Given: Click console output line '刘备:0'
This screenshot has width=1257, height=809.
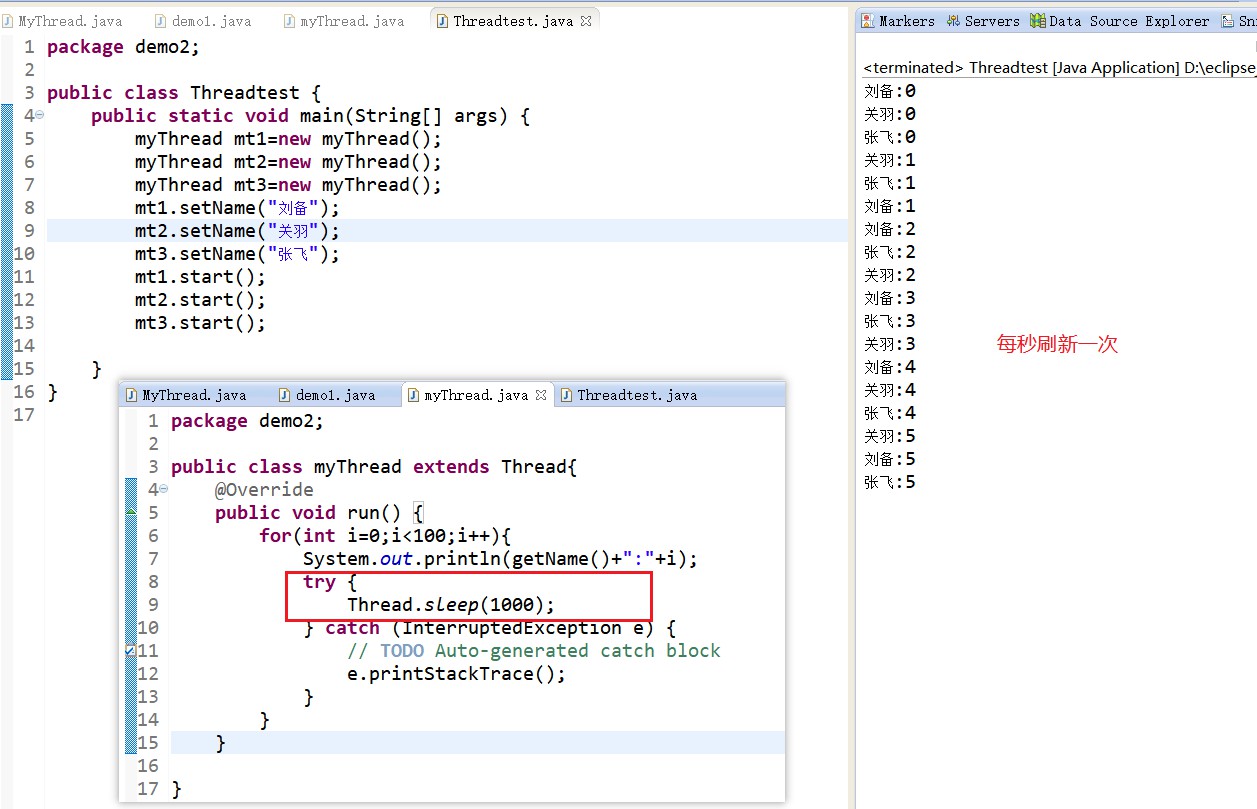Looking at the screenshot, I should (890, 91).
